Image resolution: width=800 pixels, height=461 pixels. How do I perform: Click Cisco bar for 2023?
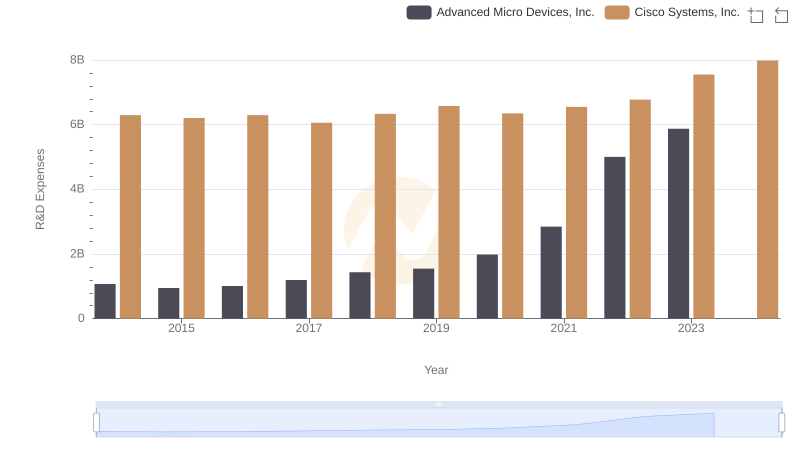tap(704, 196)
